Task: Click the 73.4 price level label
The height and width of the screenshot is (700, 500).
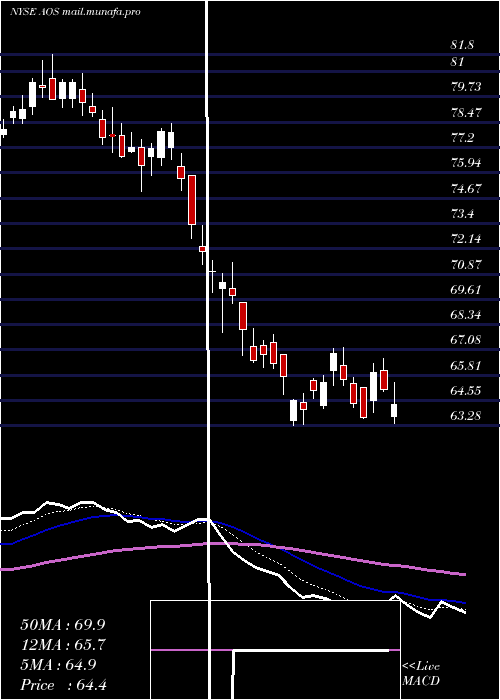Action: click(x=462, y=214)
